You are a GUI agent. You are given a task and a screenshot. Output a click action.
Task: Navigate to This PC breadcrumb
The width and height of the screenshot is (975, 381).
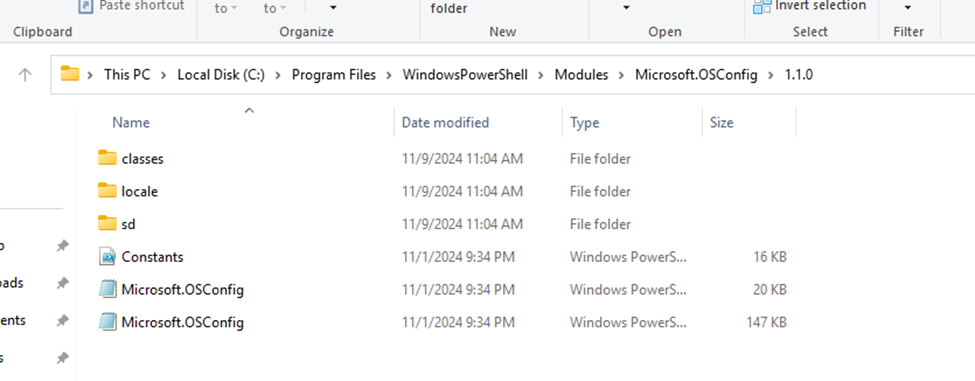pyautogui.click(x=127, y=75)
